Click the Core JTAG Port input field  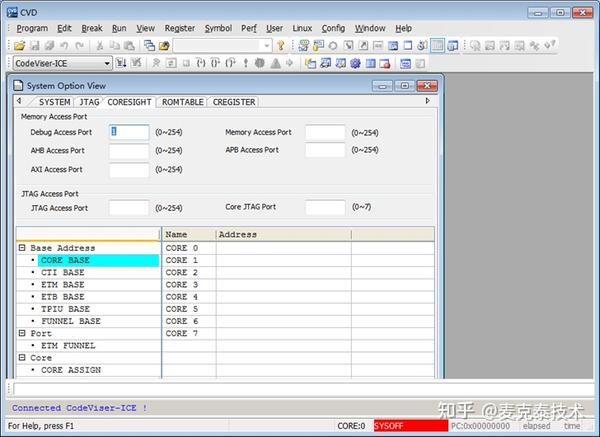click(325, 207)
